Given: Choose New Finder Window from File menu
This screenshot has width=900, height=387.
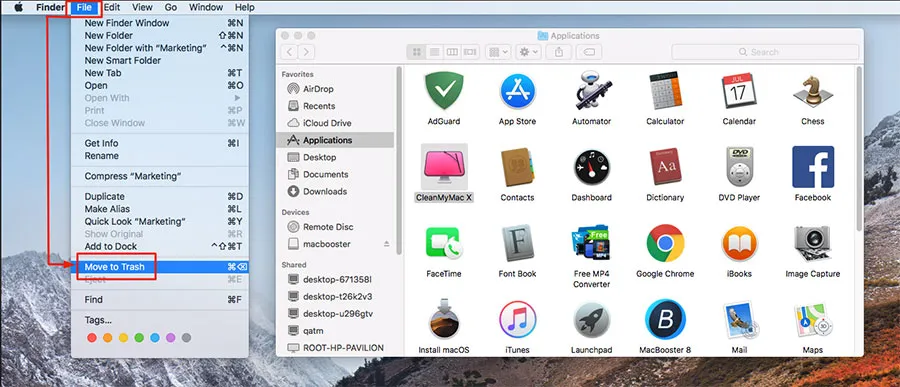Looking at the screenshot, I should point(160,23).
